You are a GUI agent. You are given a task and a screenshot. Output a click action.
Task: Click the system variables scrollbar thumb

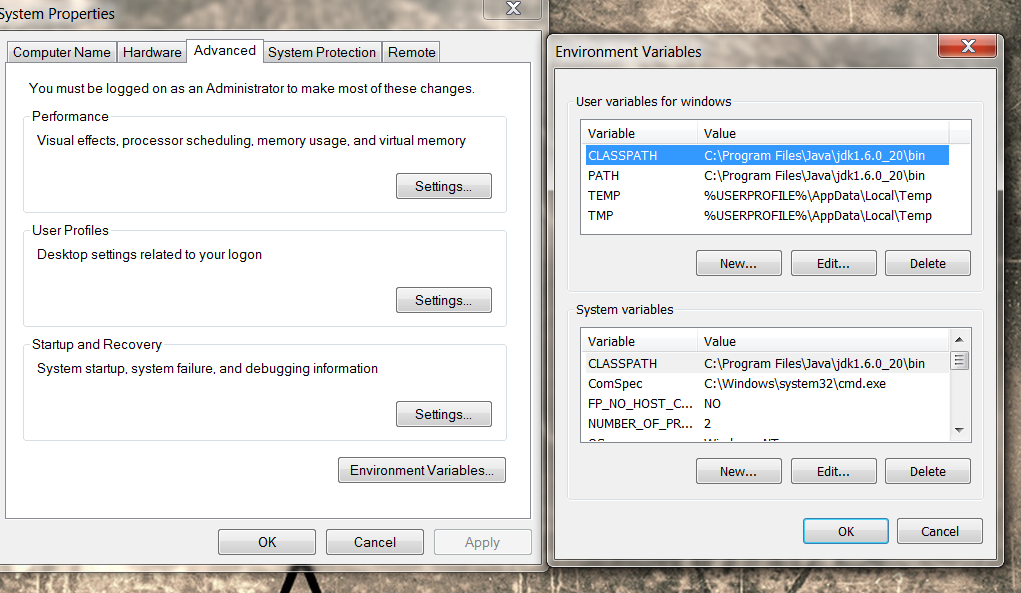click(959, 360)
